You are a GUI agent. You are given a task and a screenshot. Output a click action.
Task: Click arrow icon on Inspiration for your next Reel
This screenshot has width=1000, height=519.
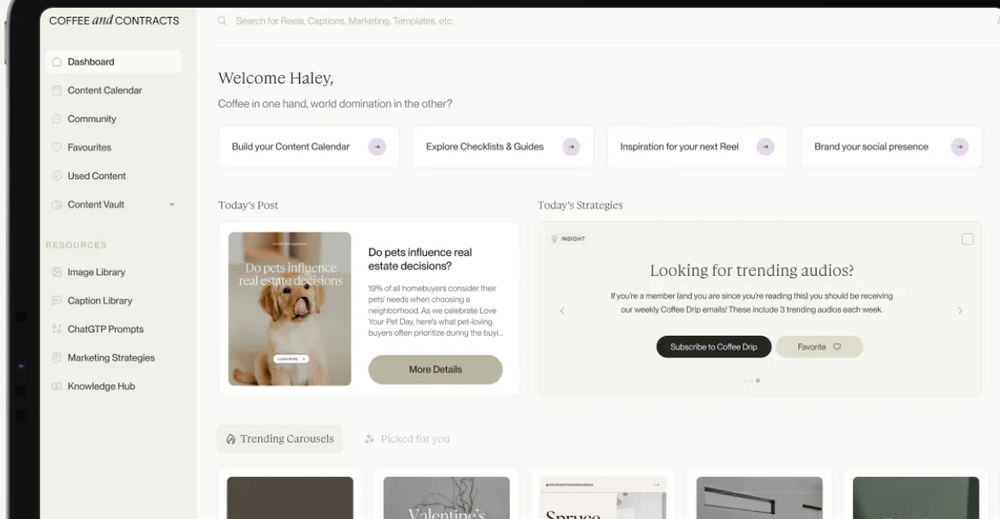765,147
